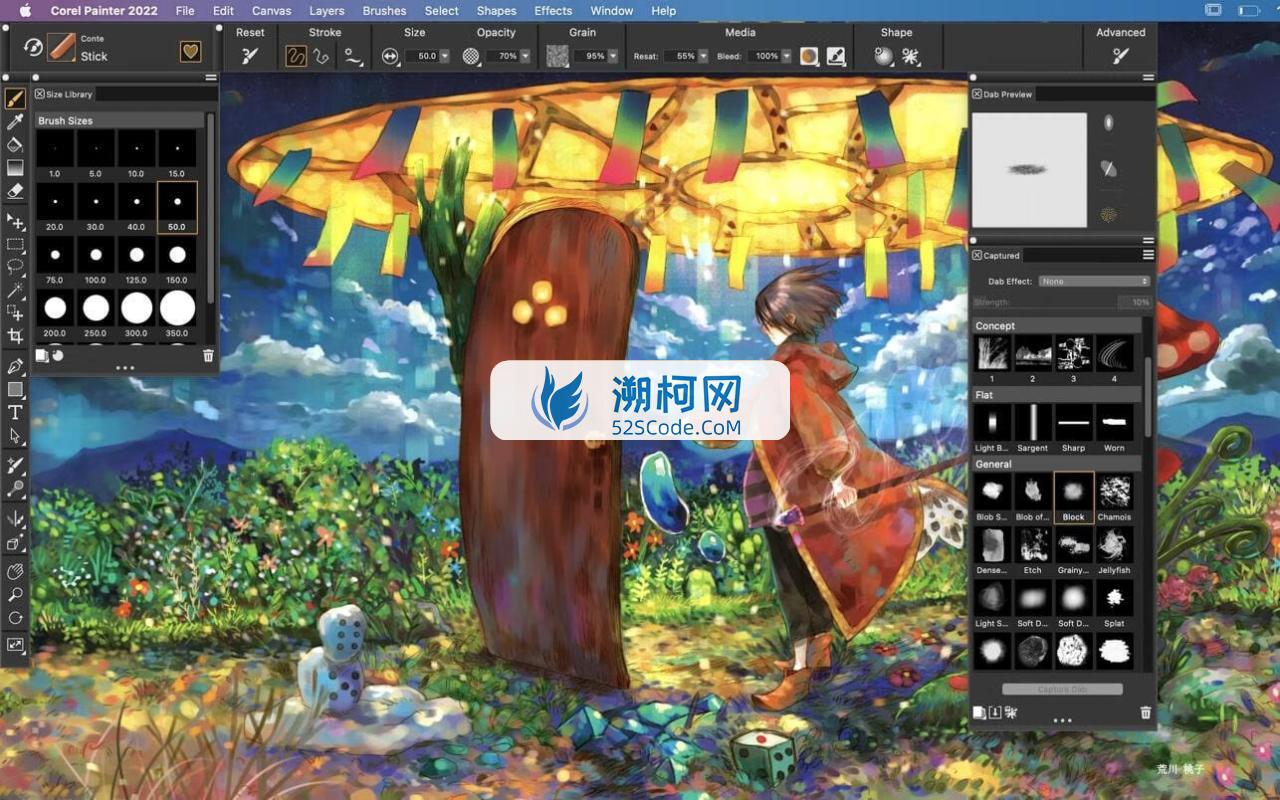Open the Captured panel options menu
The image size is (1280, 800).
[1148, 255]
